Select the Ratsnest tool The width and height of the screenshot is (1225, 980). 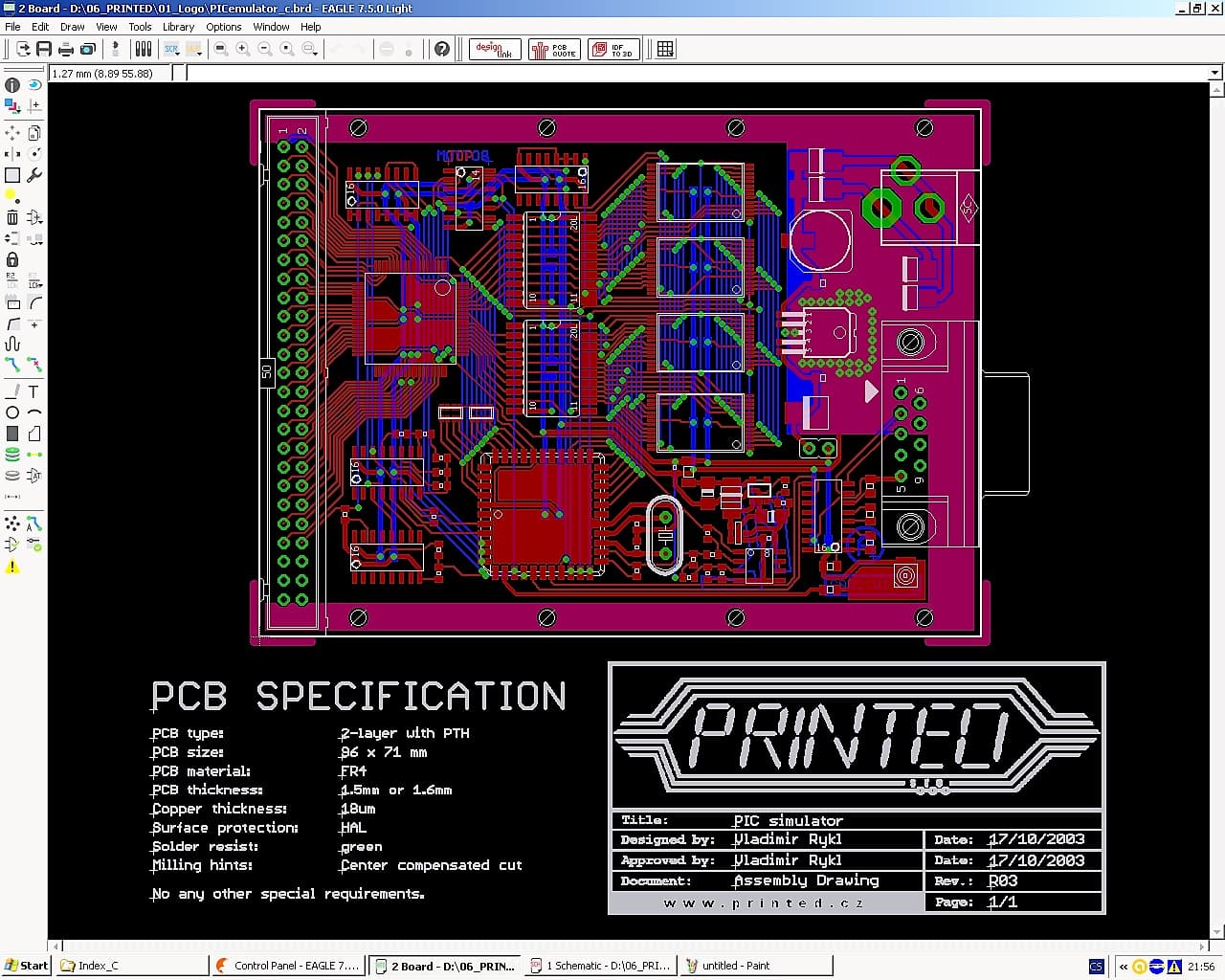click(12, 523)
